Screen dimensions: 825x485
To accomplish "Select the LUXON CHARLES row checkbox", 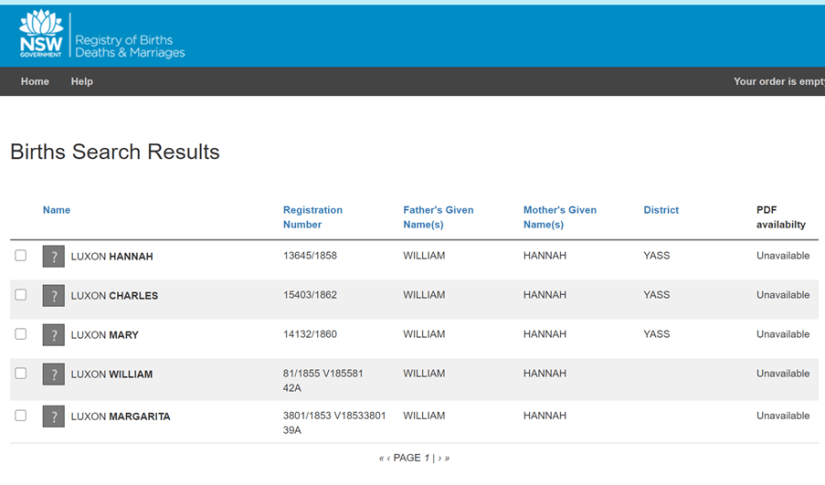I will point(21,295).
